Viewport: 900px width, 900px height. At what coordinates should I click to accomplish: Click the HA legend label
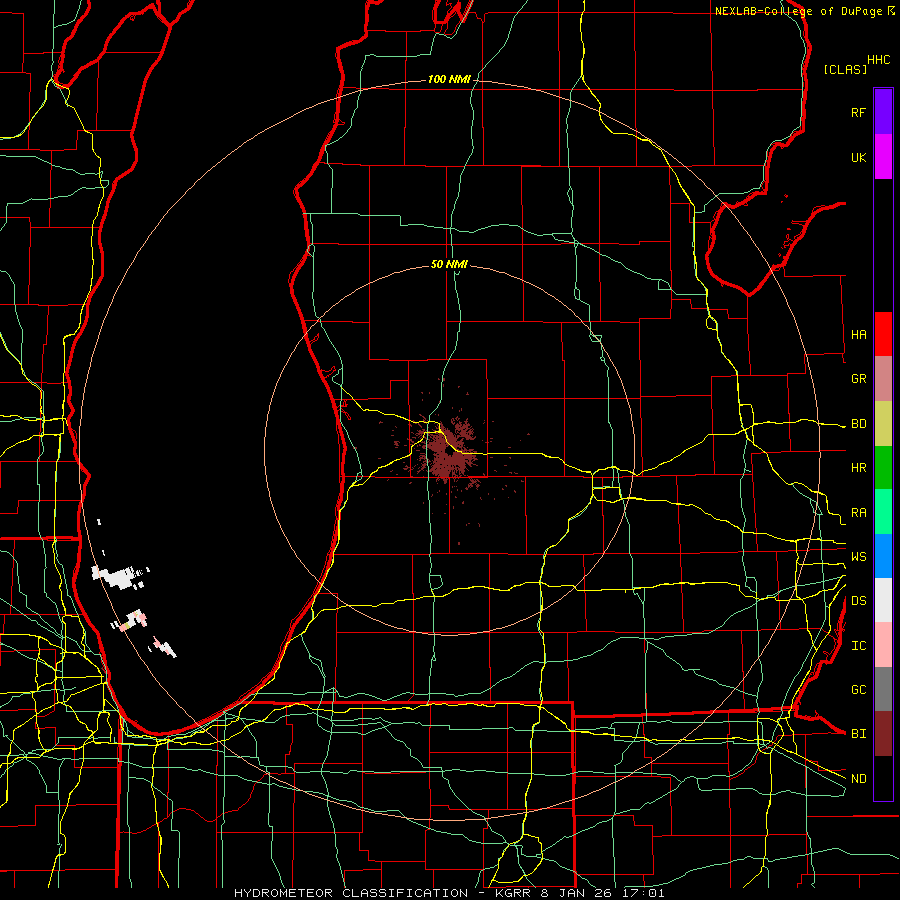(x=858, y=335)
